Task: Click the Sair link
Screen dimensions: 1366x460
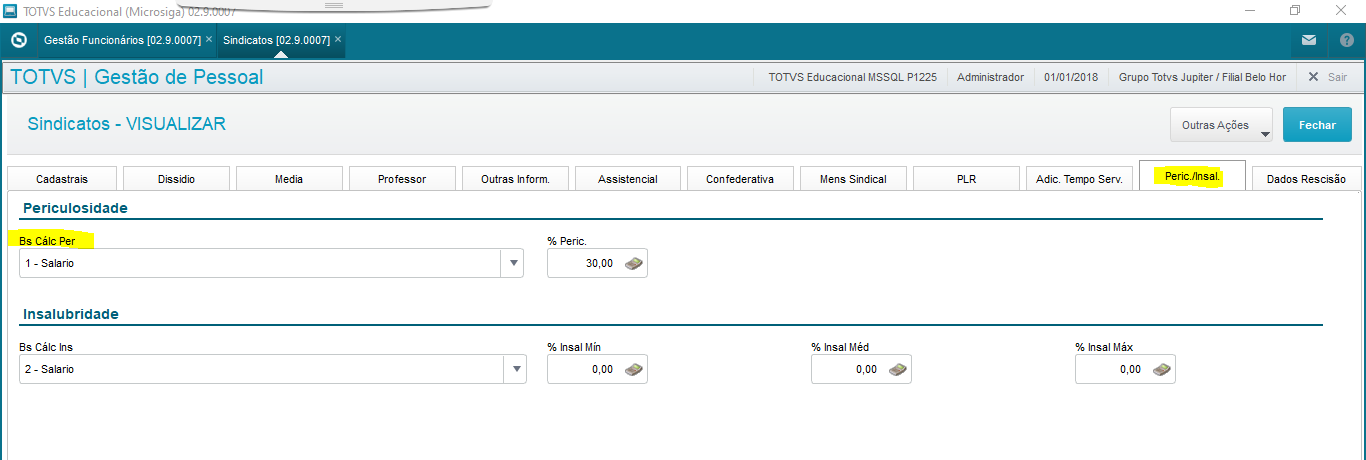Action: [x=1337, y=77]
